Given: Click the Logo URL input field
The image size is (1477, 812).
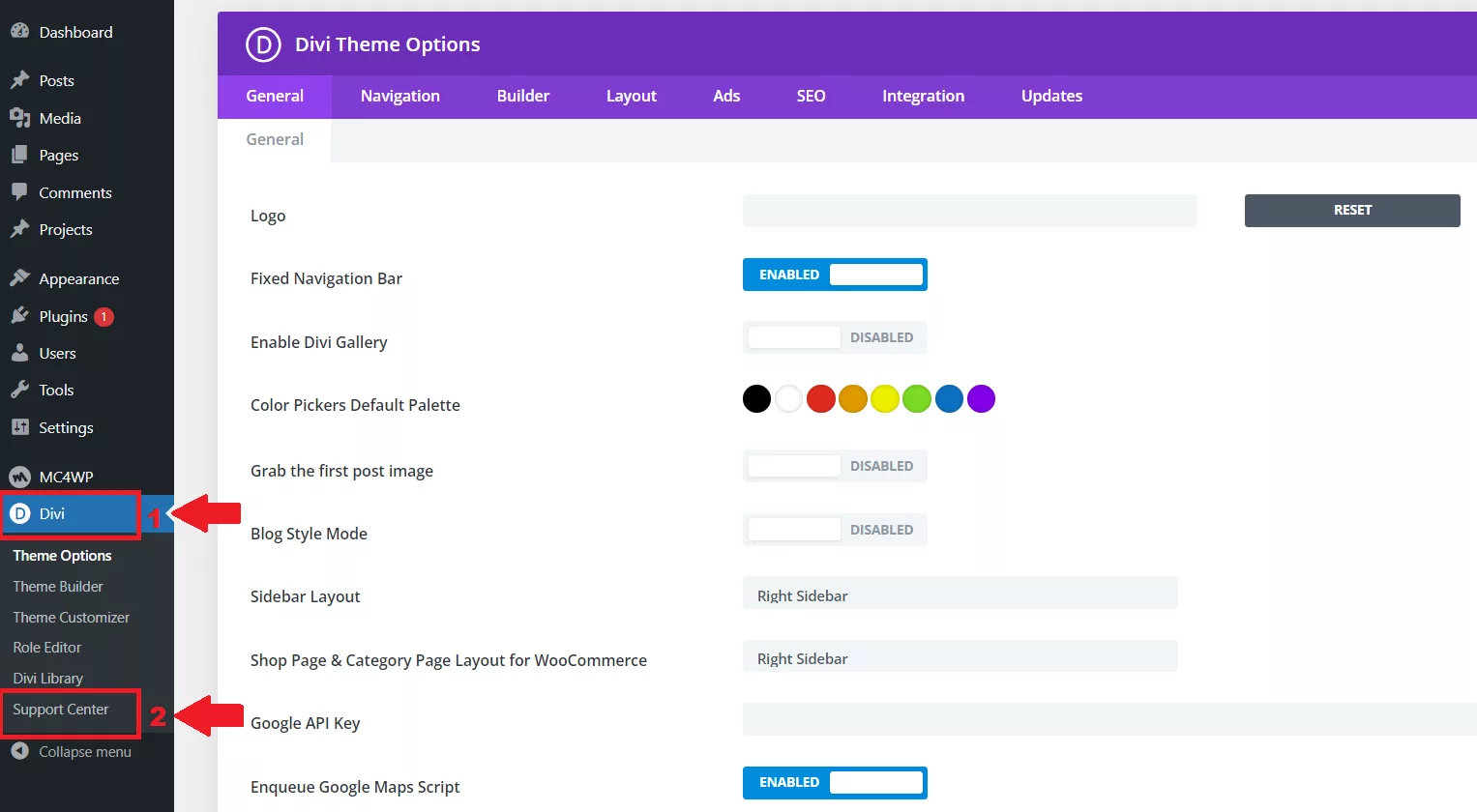Looking at the screenshot, I should tap(970, 211).
